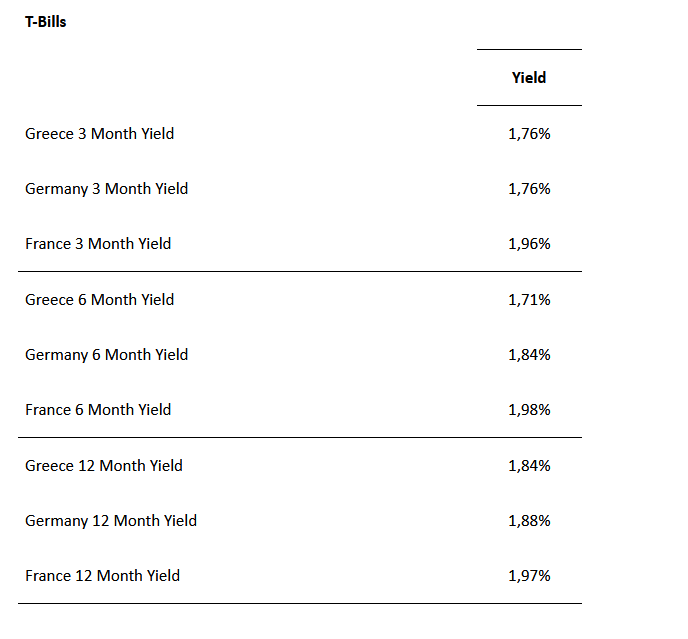
Task: Click the Greece 12 Month yield value
Action: (x=529, y=465)
